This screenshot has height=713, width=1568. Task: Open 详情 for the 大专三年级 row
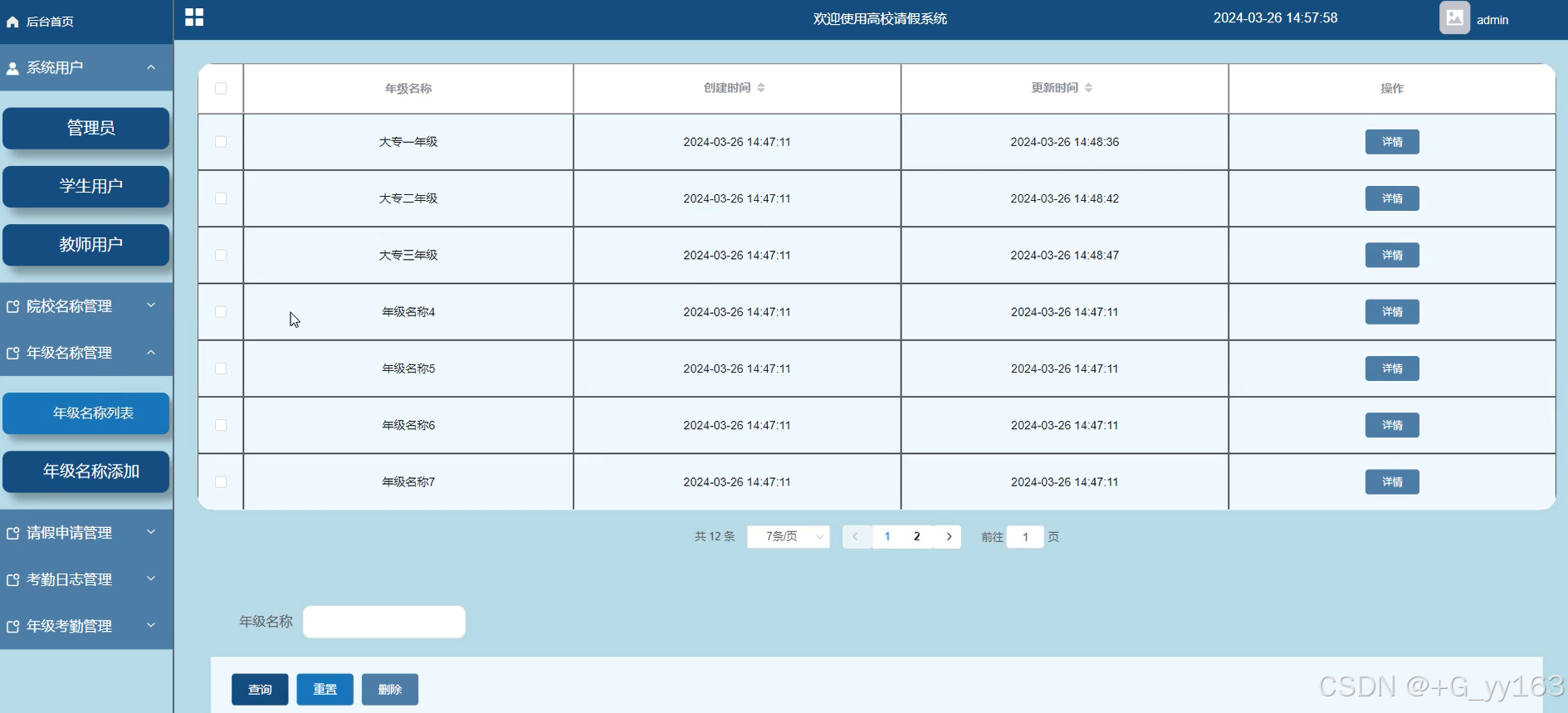tap(1392, 255)
